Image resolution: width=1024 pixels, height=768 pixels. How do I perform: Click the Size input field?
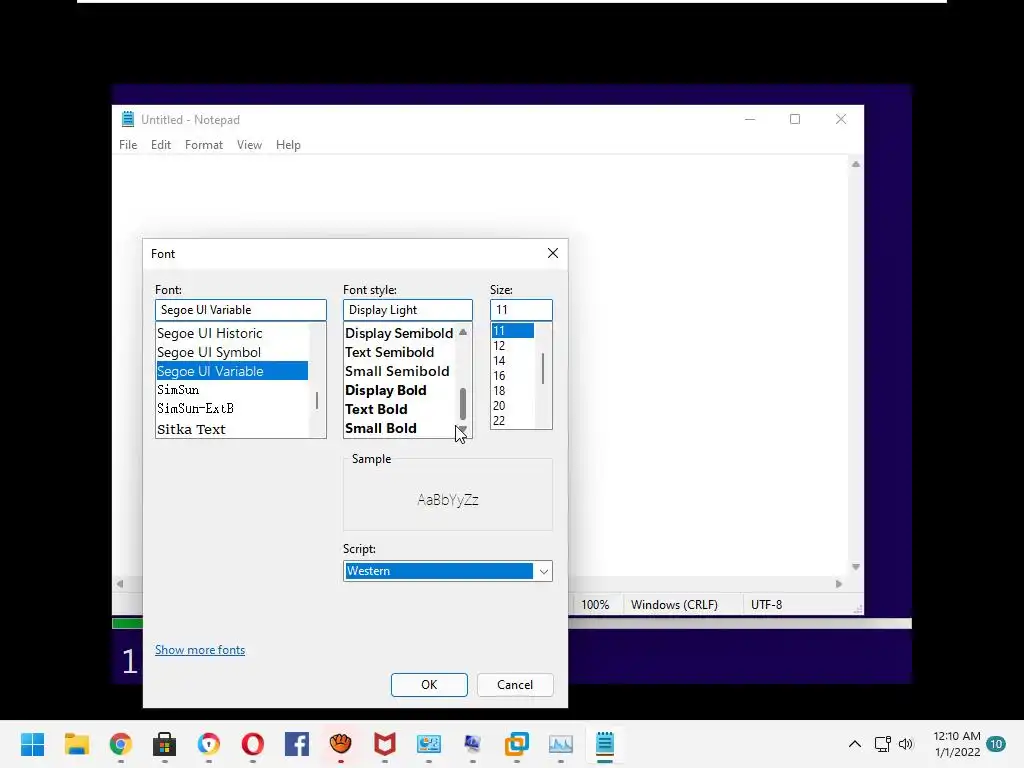click(x=521, y=310)
